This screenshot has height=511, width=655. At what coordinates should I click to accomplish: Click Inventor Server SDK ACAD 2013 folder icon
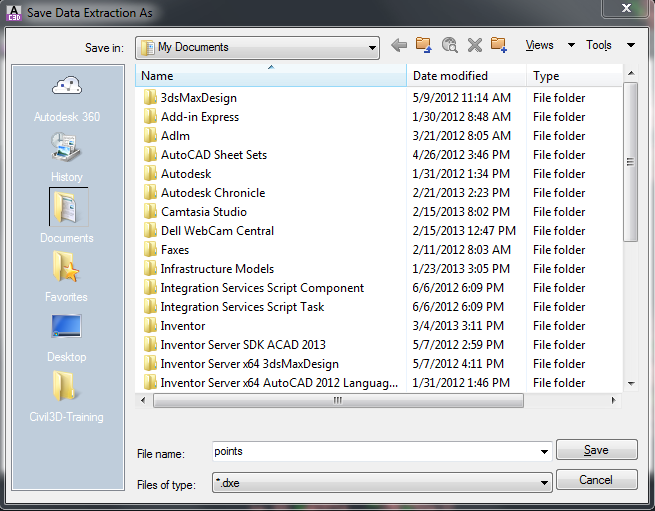tap(150, 345)
